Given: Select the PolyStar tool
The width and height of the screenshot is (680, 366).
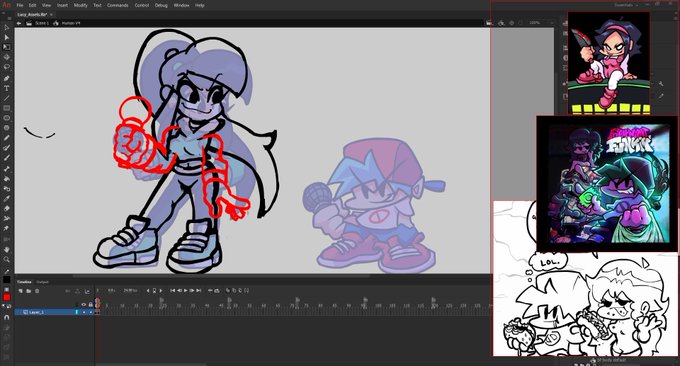Looking at the screenshot, I should pyautogui.click(x=7, y=127).
